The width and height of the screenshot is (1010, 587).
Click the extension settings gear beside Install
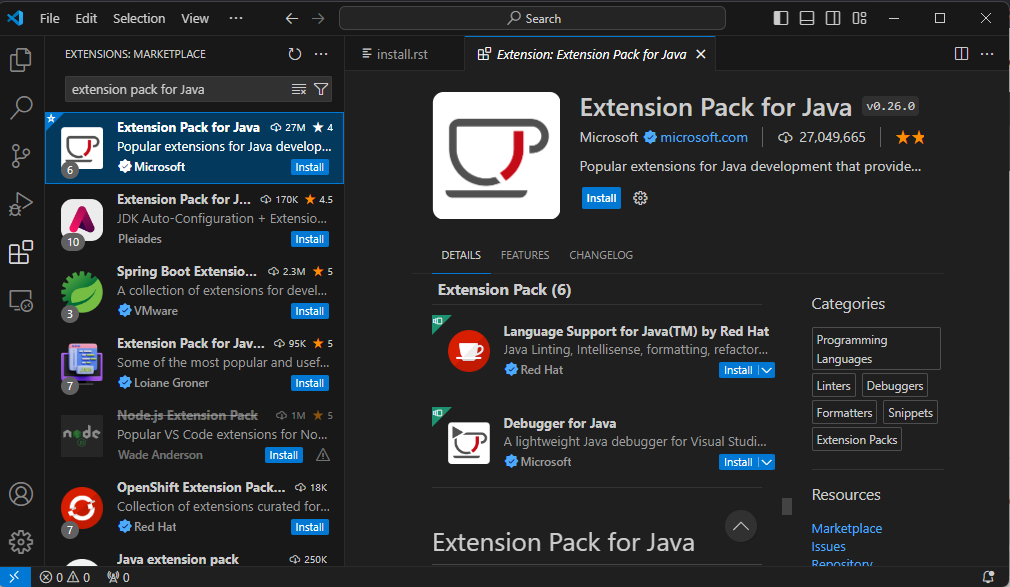[x=641, y=198]
